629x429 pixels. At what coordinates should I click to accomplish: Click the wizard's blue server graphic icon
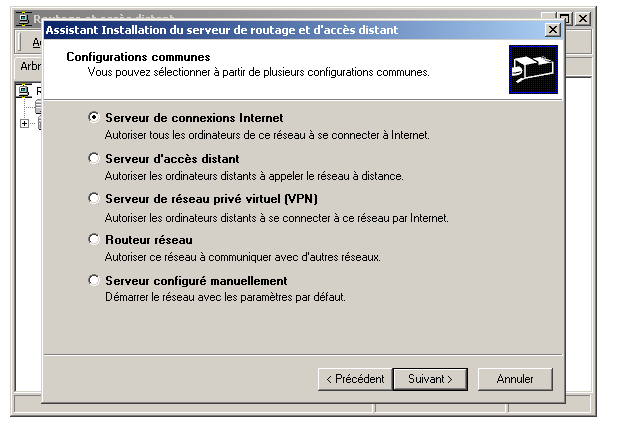click(533, 69)
